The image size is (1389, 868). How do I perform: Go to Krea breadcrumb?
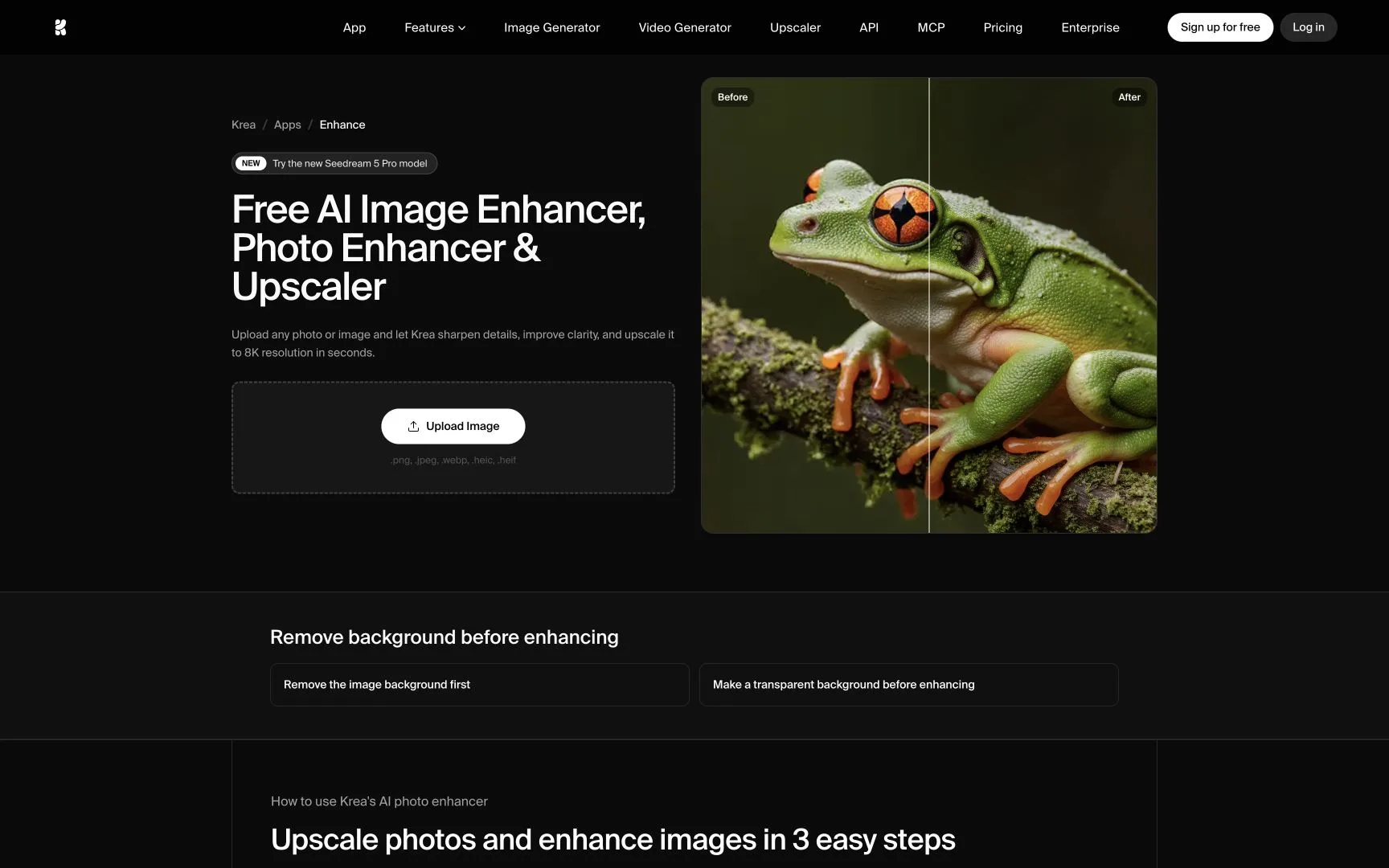pyautogui.click(x=244, y=125)
